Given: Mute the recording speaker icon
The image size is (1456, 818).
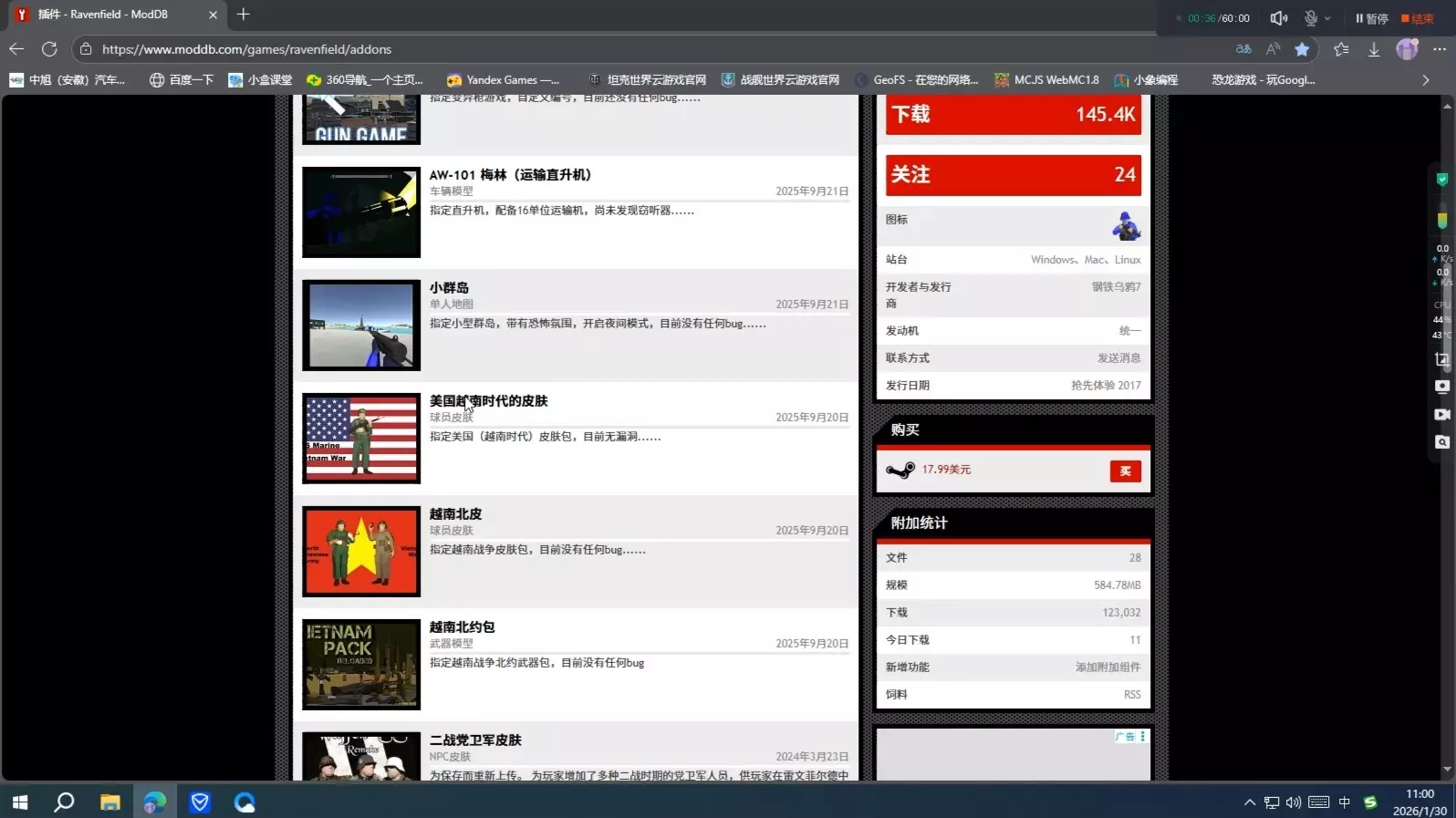Looking at the screenshot, I should point(1279,18).
